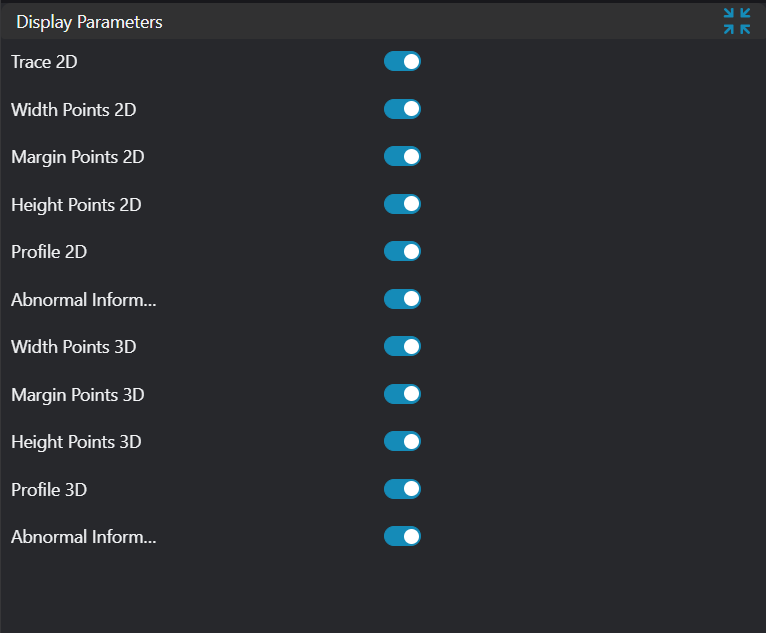766x633 pixels.
Task: Disable the Profile 2D toggle switch
Action: [x=402, y=252]
